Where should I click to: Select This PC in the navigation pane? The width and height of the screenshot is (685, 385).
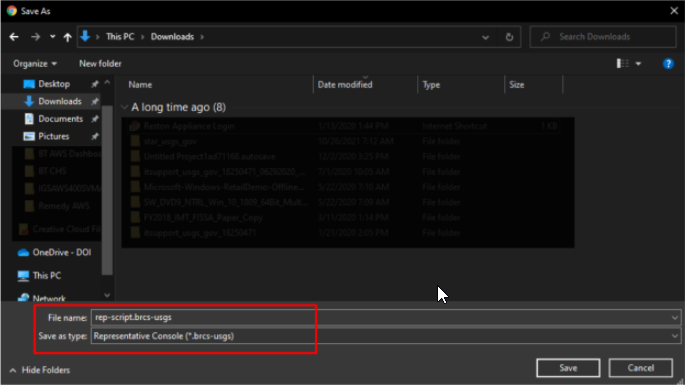pos(47,276)
